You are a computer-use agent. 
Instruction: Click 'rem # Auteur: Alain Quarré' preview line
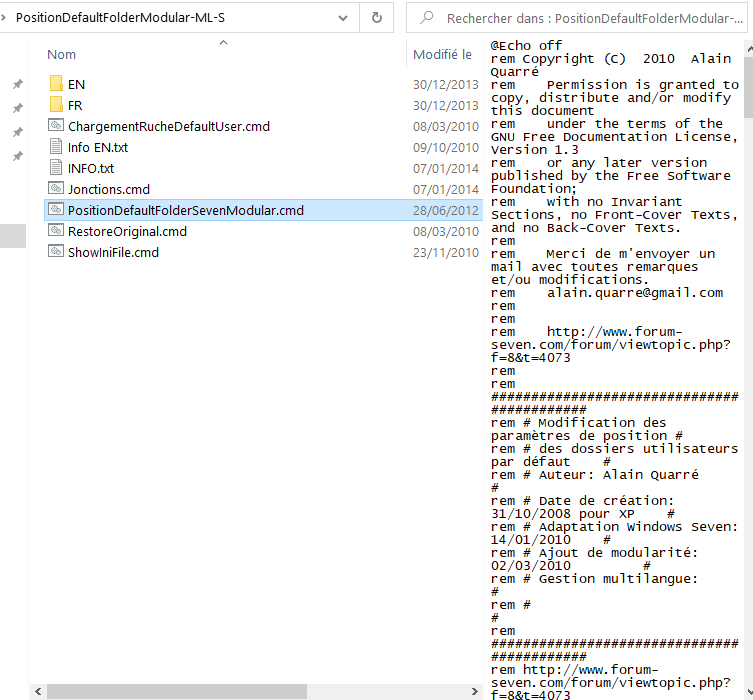(x=595, y=475)
